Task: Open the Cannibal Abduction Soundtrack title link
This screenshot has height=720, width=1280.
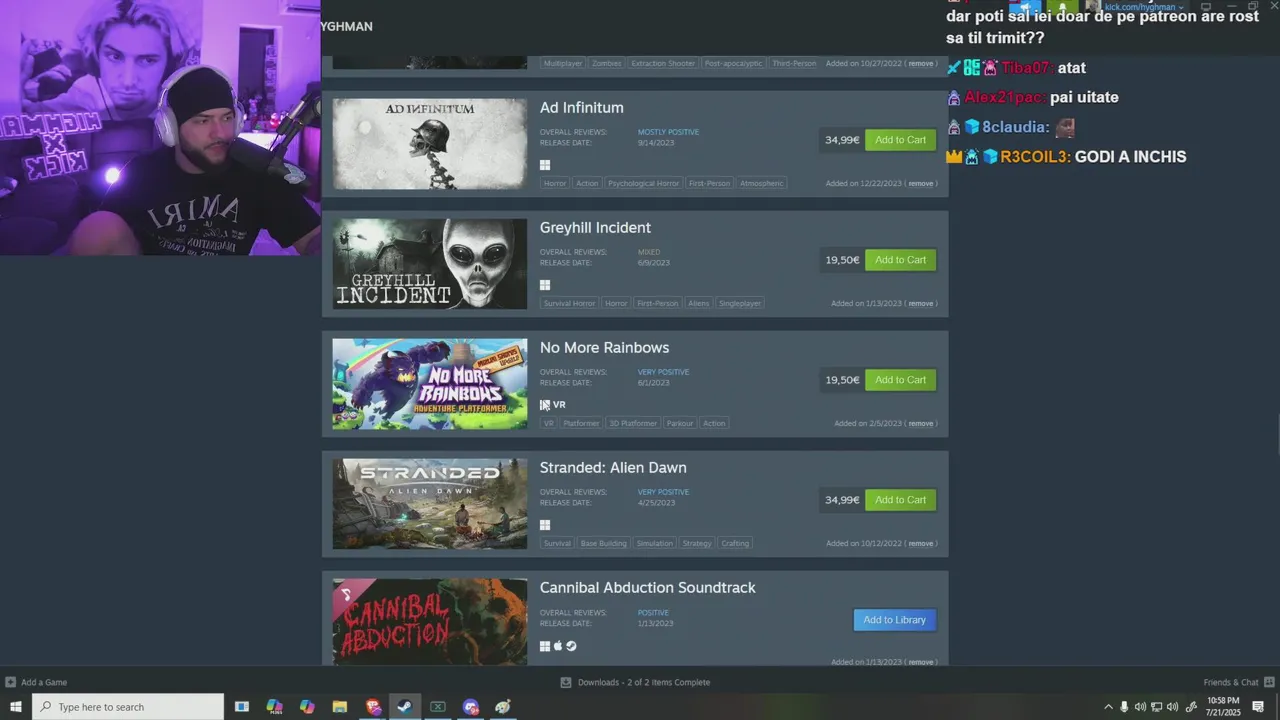Action: [x=647, y=588]
